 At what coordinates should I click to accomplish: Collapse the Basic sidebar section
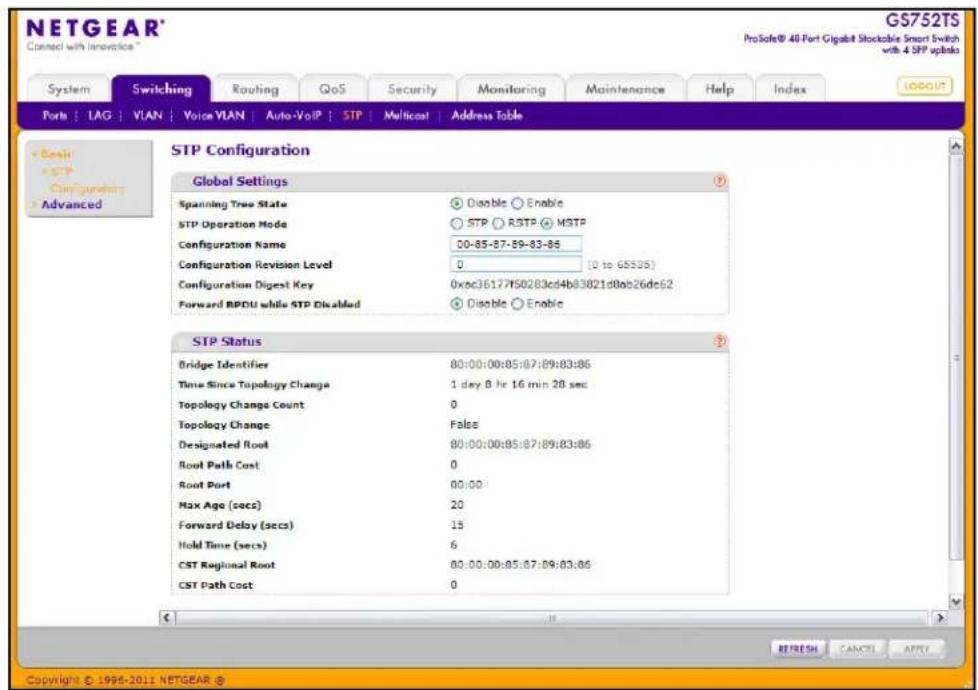pyautogui.click(x=55, y=154)
